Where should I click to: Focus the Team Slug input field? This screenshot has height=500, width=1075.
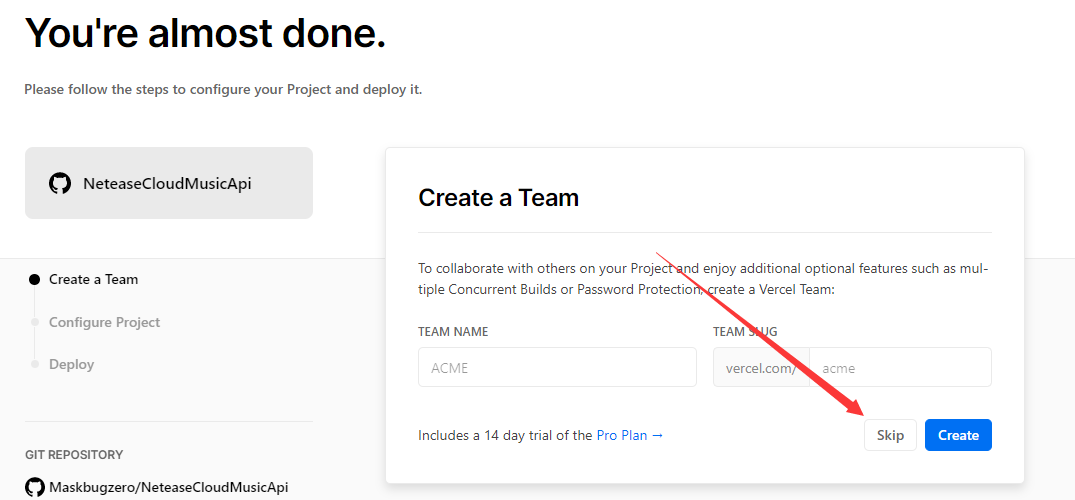(900, 367)
